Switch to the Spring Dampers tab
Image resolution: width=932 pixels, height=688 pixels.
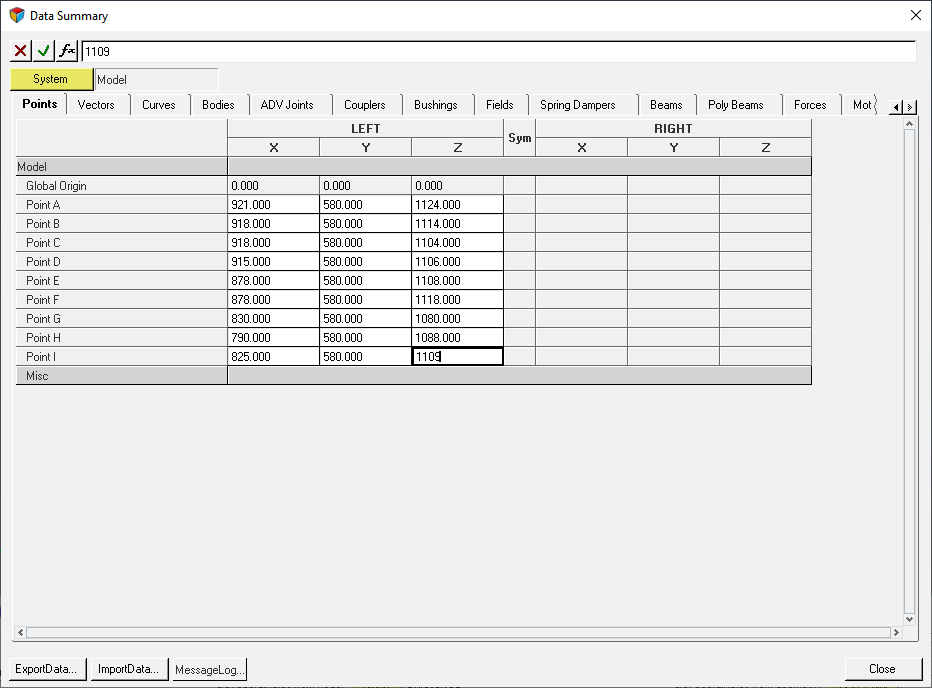click(x=577, y=105)
